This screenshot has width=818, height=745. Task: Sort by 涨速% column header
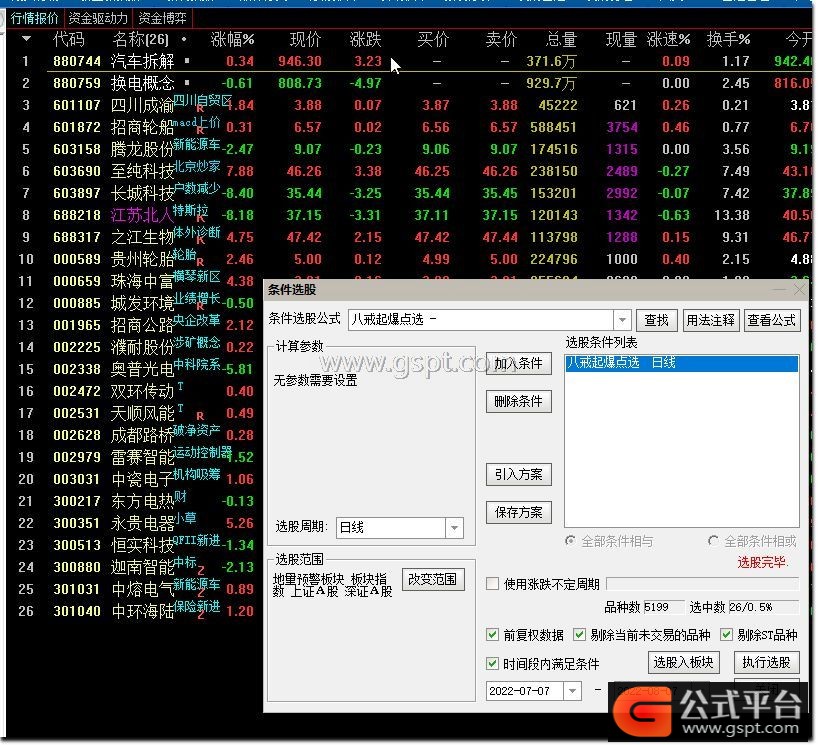668,39
